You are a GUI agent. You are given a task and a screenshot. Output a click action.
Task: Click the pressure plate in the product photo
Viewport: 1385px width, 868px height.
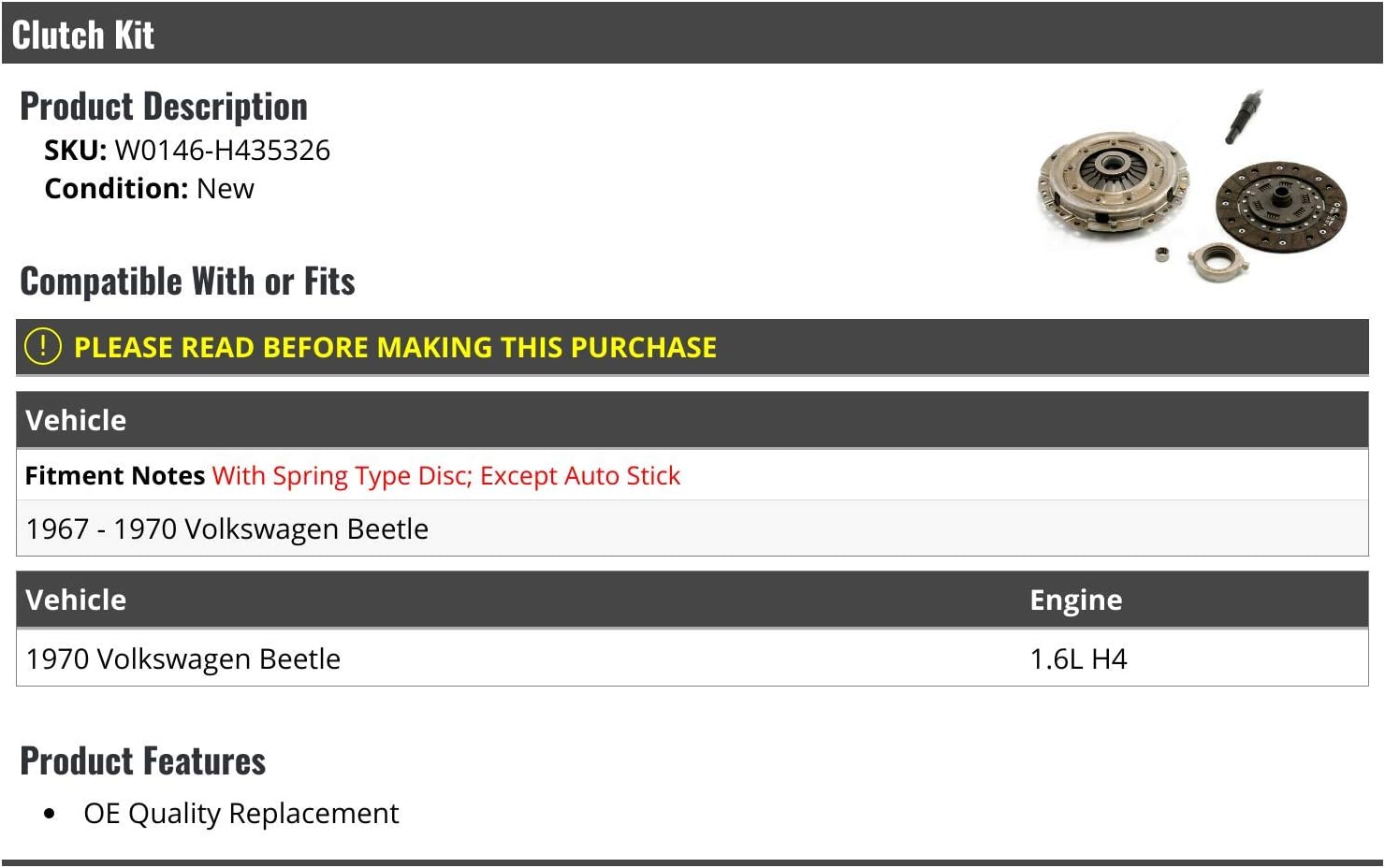[x=1112, y=180]
